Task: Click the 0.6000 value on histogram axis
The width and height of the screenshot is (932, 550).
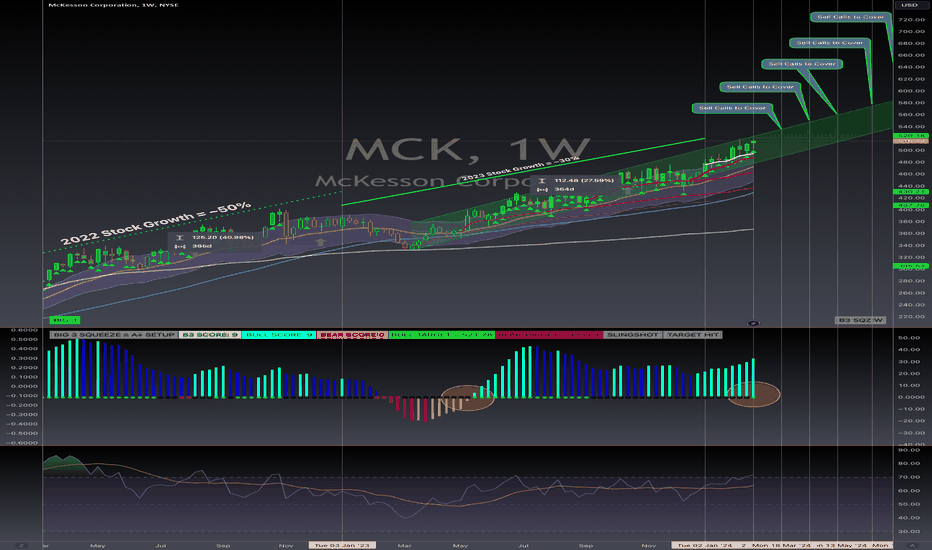Action: click(x=24, y=330)
